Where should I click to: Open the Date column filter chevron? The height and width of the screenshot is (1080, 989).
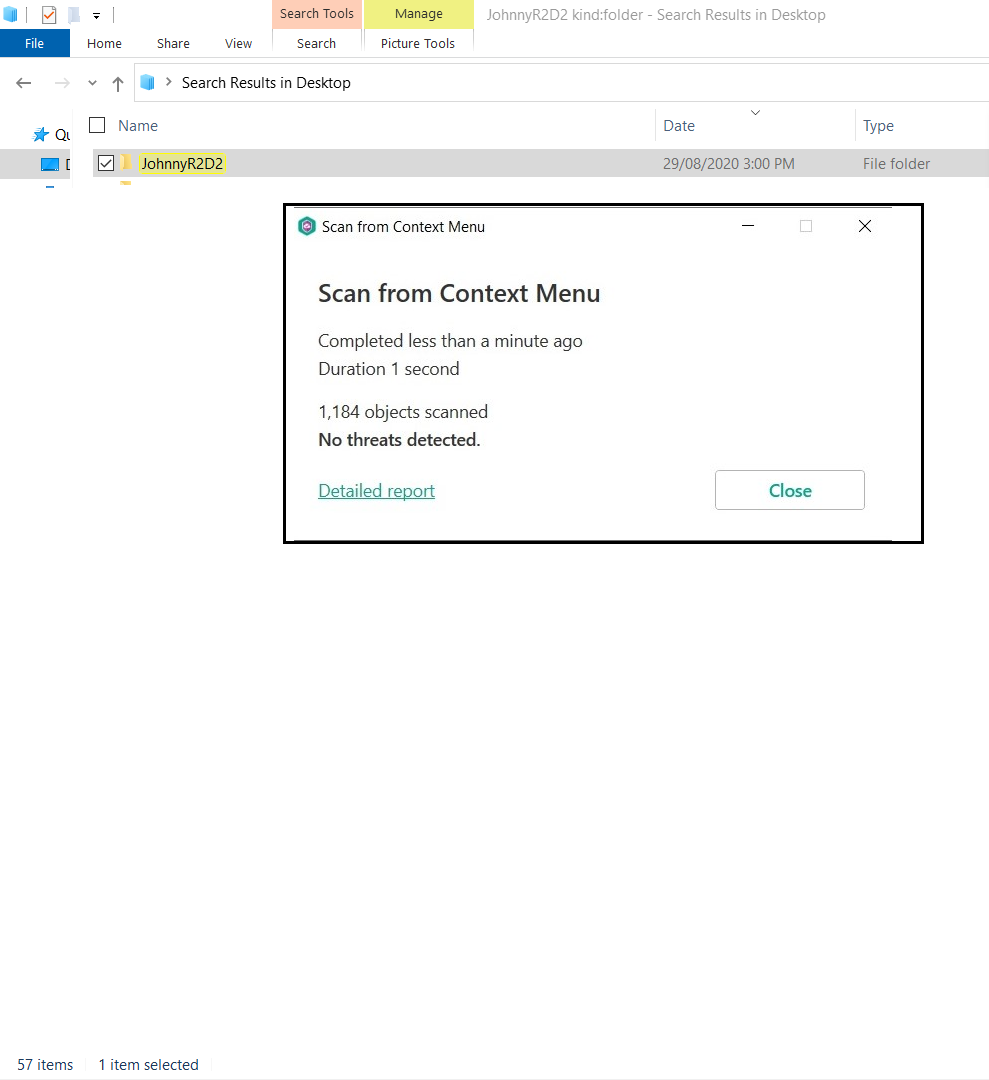click(755, 112)
